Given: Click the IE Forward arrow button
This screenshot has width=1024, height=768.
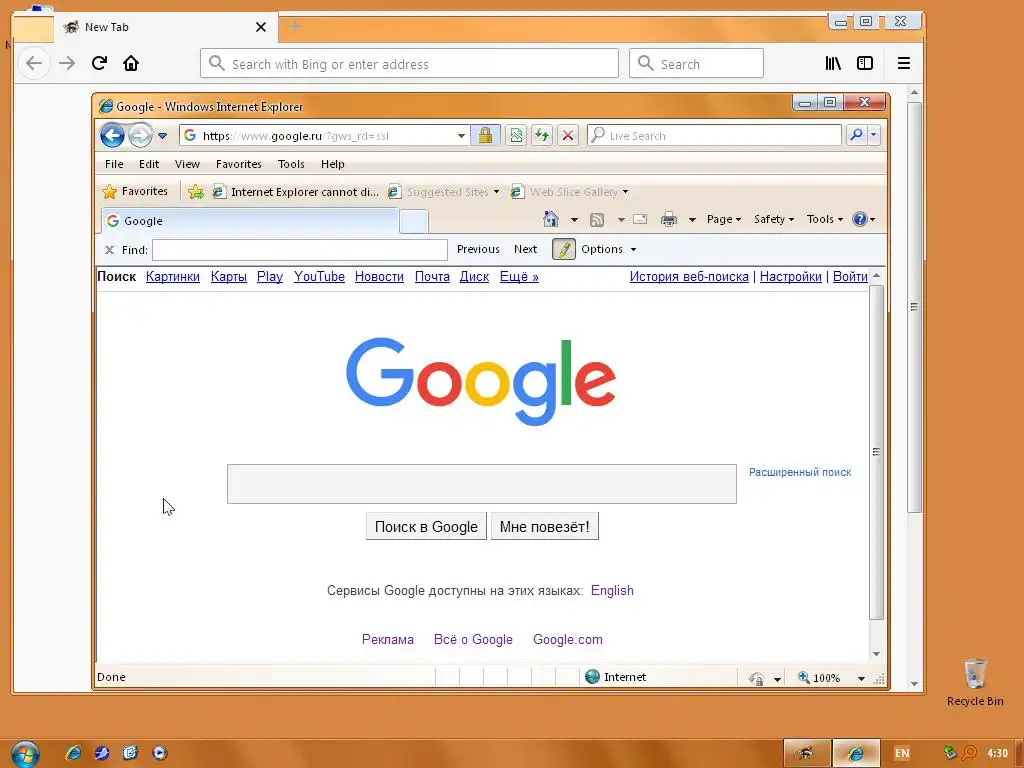Looking at the screenshot, I should [140, 136].
